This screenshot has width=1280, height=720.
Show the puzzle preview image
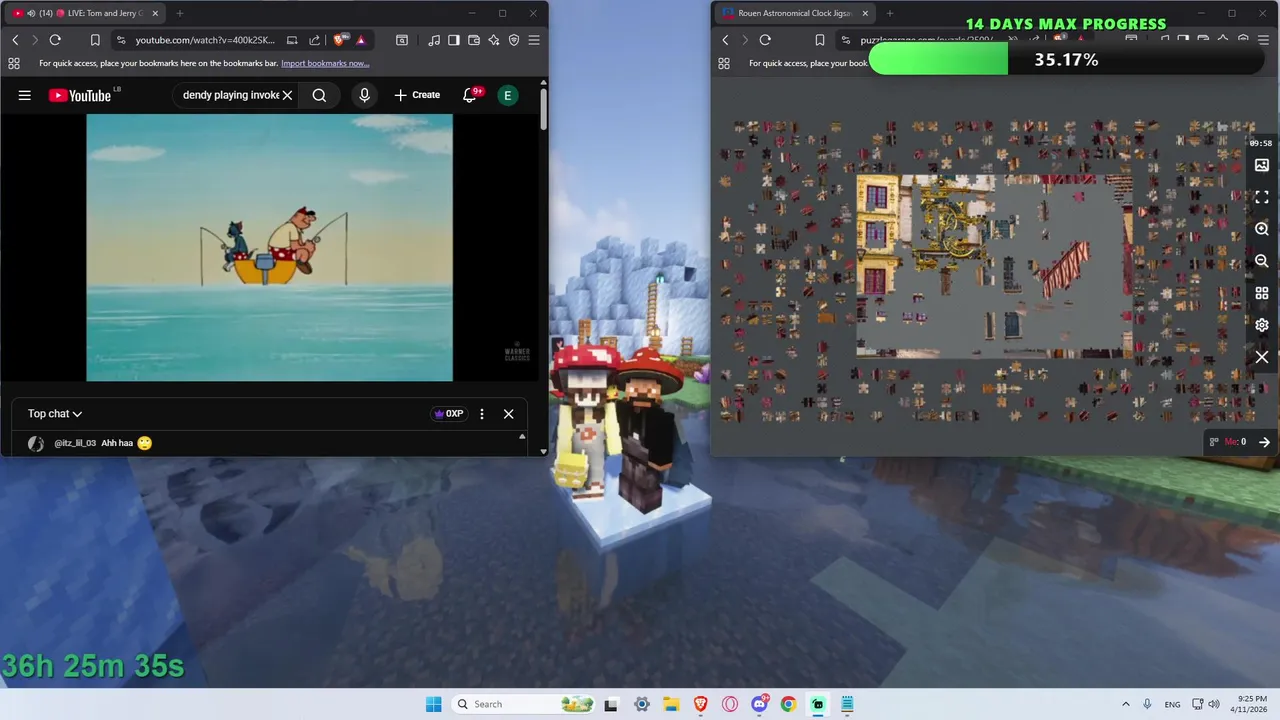(x=1262, y=165)
